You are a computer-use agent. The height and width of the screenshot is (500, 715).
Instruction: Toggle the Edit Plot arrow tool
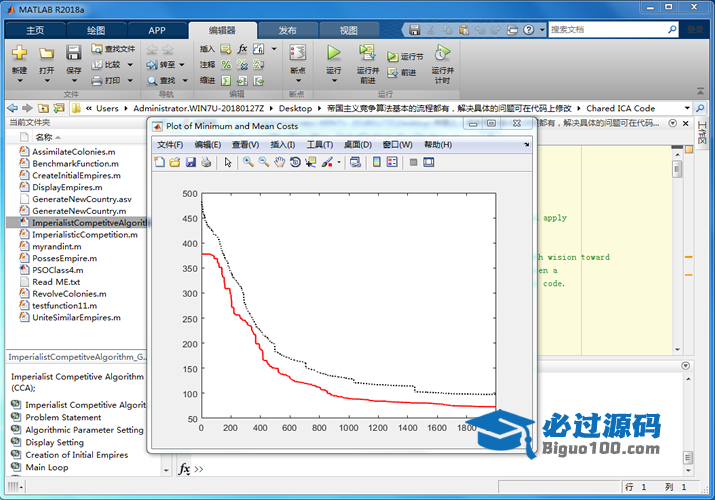click(x=228, y=162)
